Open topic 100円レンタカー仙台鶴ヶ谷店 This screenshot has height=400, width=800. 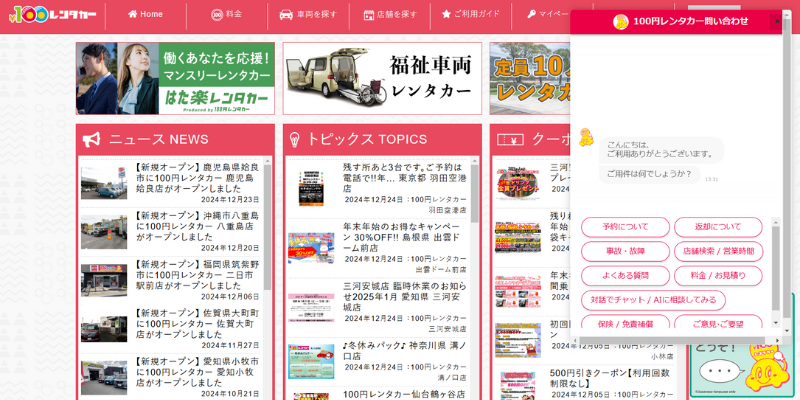[404, 394]
